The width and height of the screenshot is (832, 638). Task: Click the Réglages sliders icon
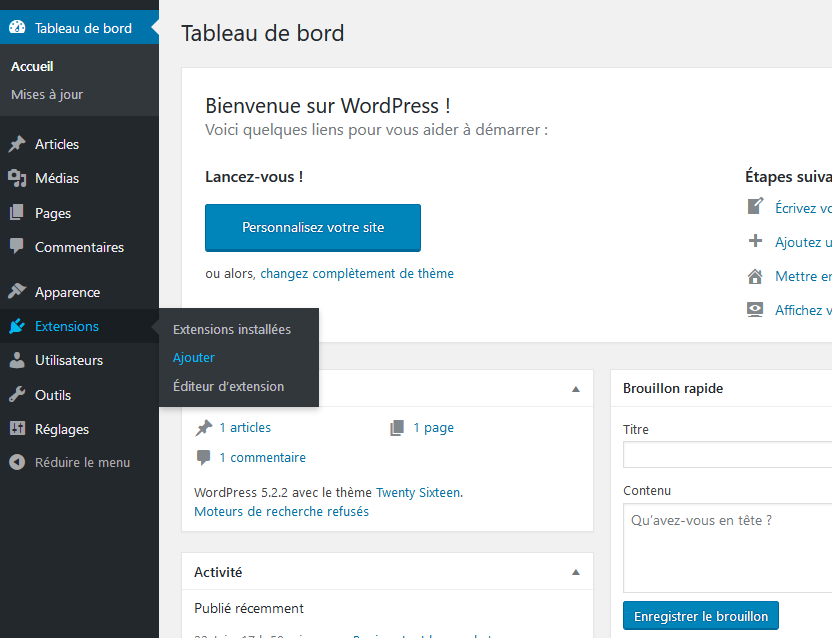point(17,428)
